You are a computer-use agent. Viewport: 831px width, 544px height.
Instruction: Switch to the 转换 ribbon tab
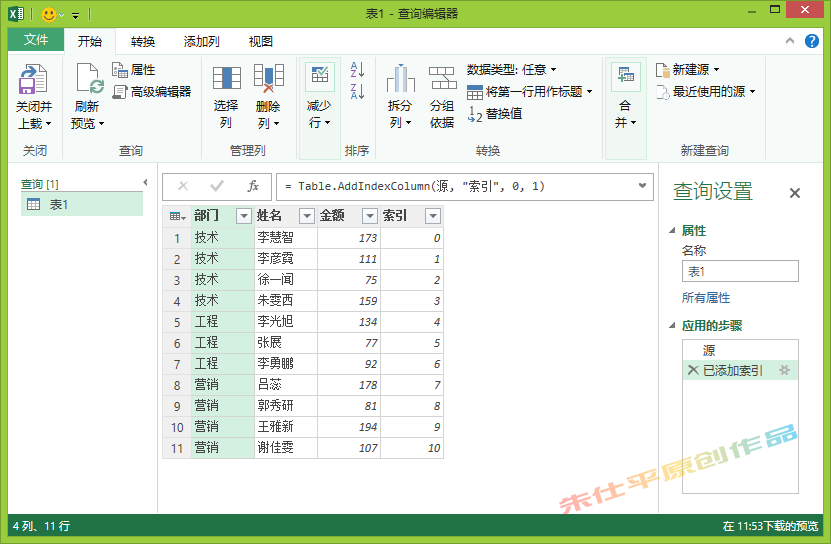point(143,41)
